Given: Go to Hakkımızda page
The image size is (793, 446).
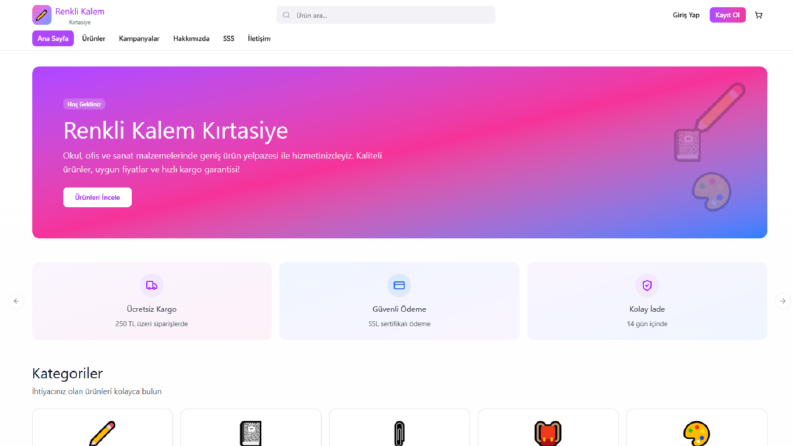Looking at the screenshot, I should (x=191, y=38).
